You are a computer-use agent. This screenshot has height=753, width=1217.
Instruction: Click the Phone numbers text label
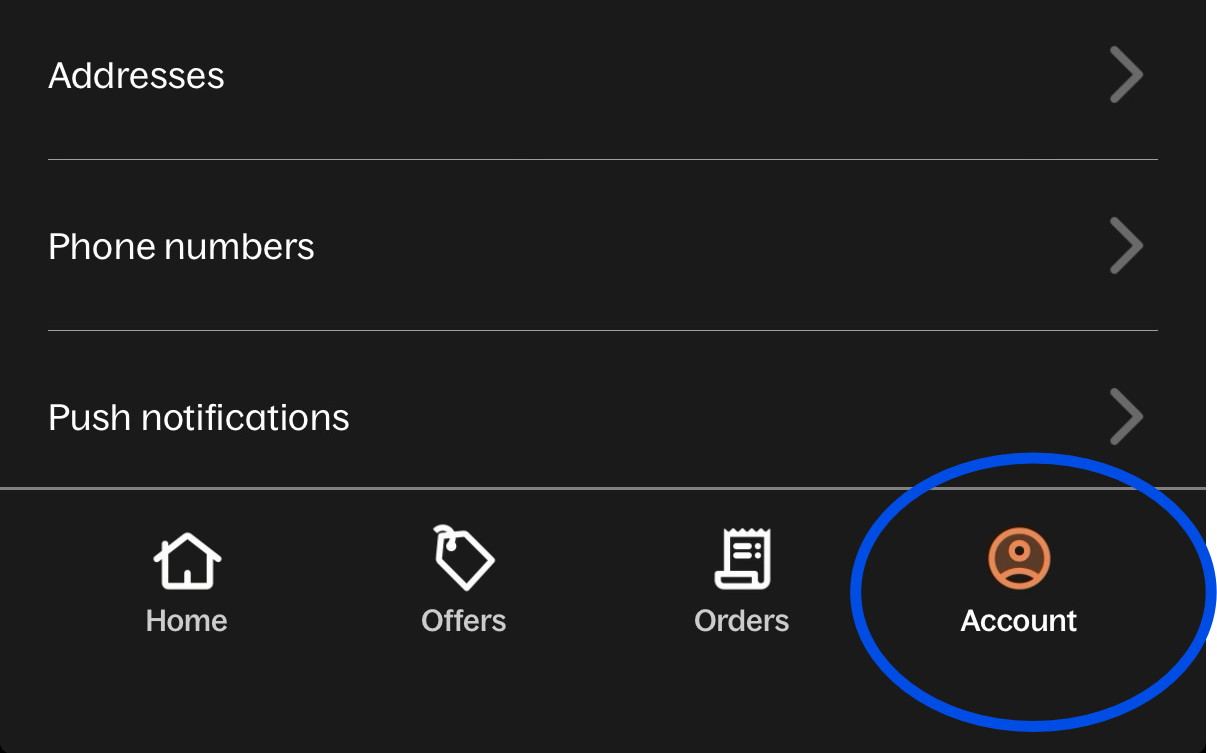click(x=182, y=247)
